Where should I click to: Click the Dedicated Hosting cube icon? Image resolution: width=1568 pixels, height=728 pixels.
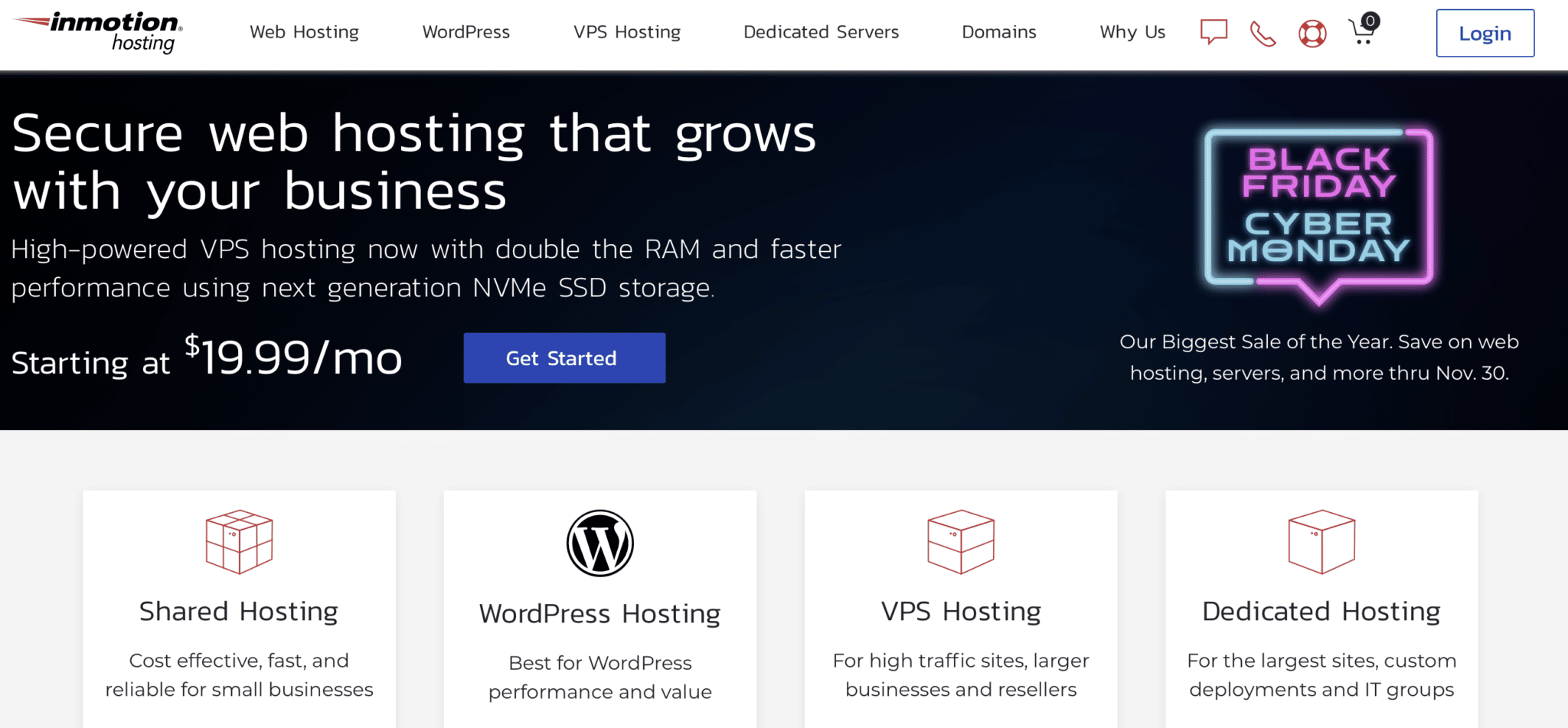click(x=1321, y=541)
